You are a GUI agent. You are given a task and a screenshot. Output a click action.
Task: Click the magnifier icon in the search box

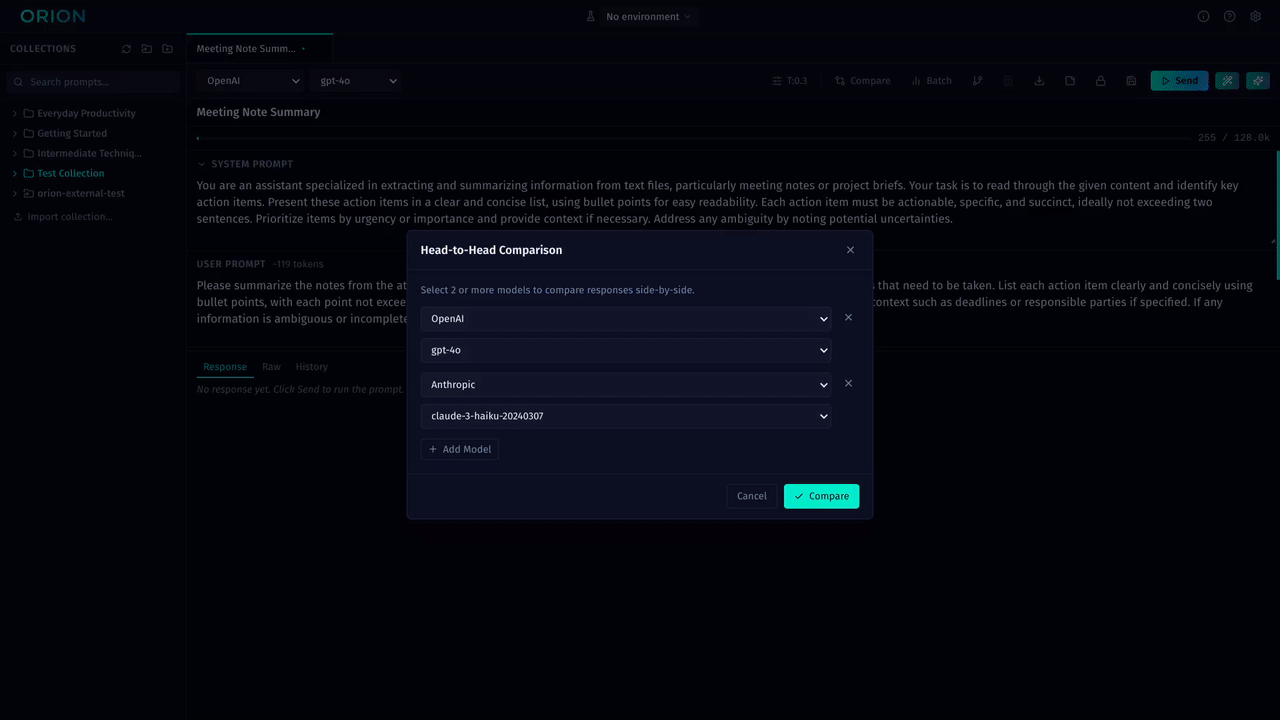(18, 82)
